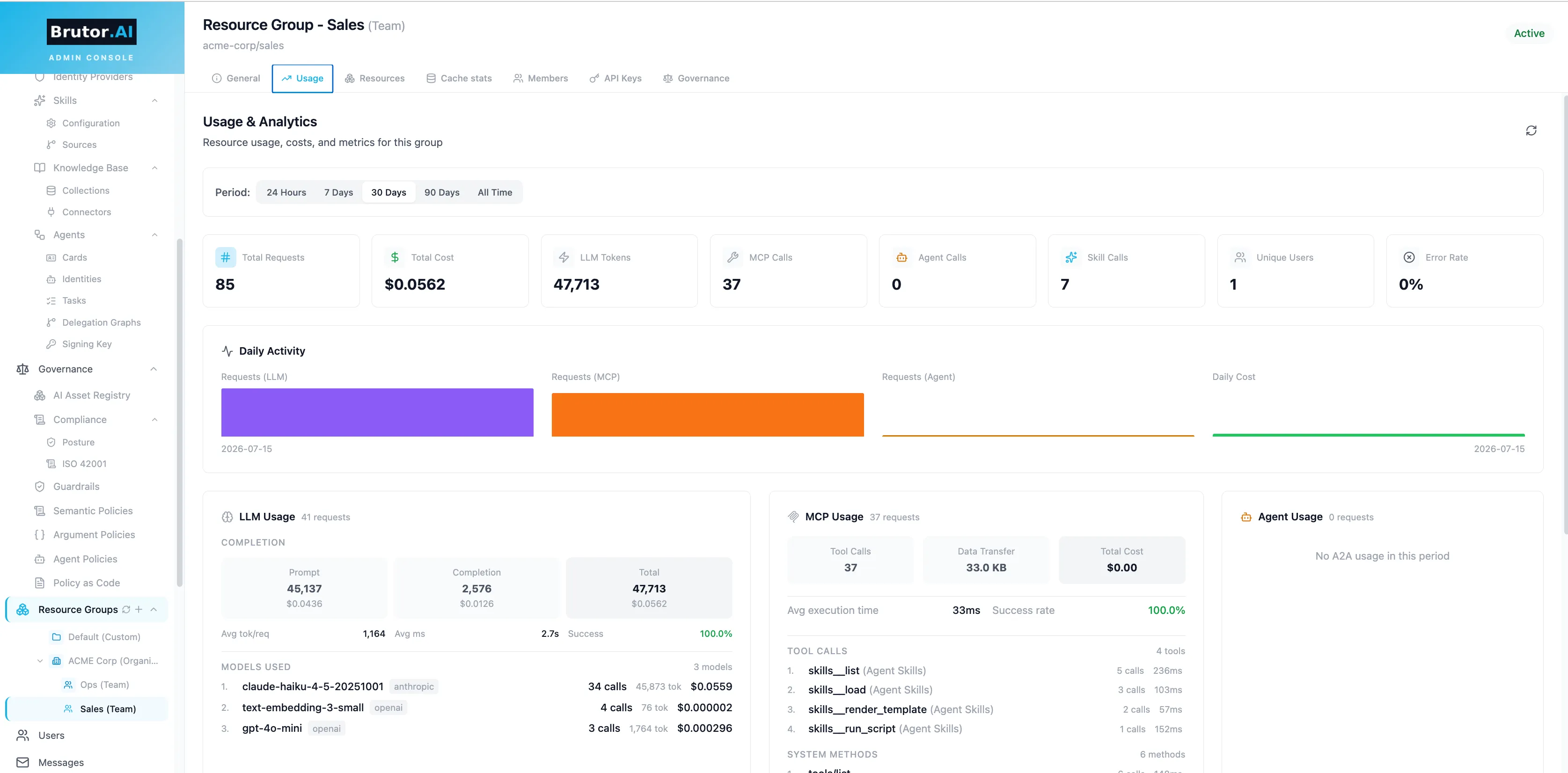Click the Messages envelope icon

point(22,762)
